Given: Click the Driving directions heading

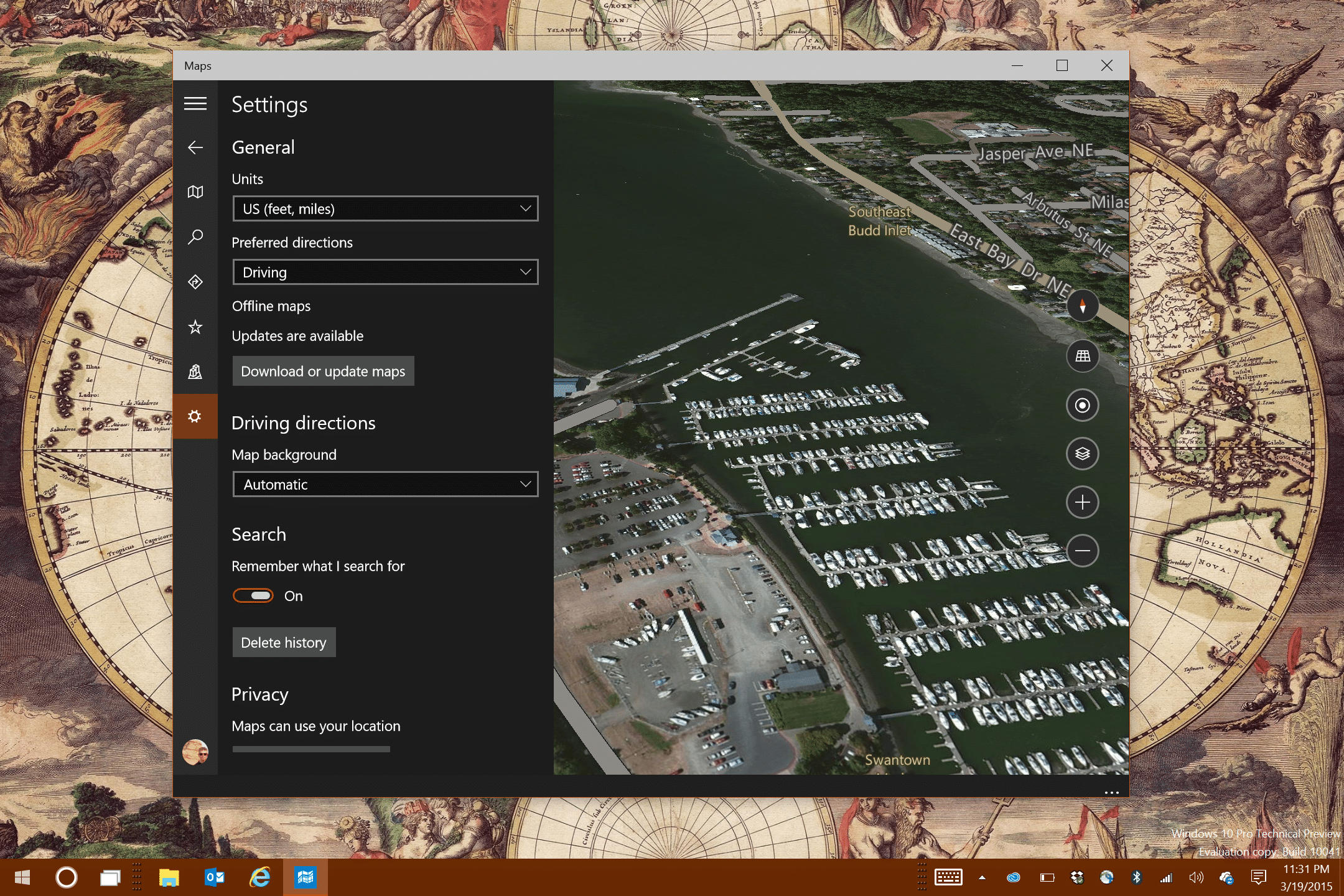Looking at the screenshot, I should coord(304,423).
